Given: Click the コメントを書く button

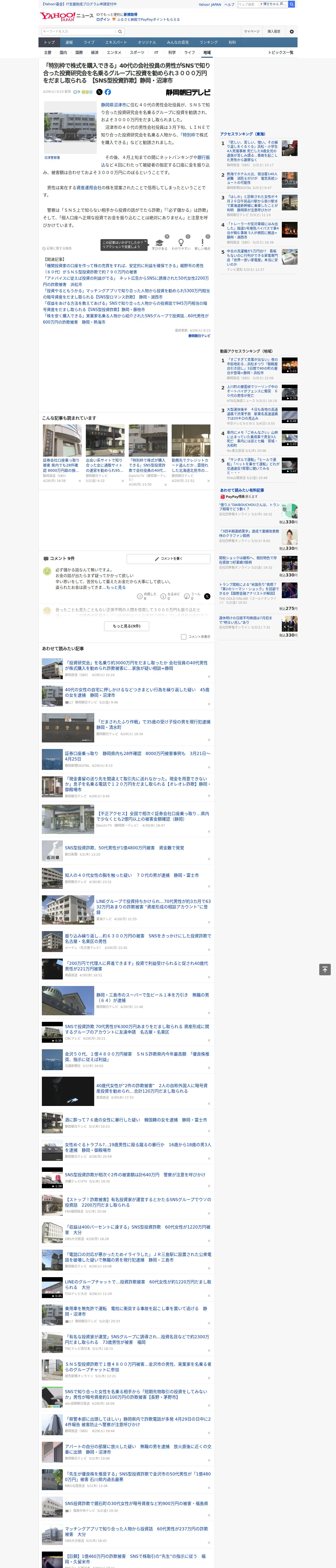Looking at the screenshot, I should (168, 558).
